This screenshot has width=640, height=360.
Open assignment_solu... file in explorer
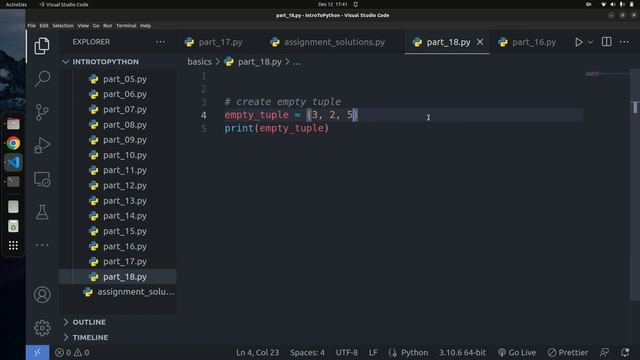coord(118,292)
